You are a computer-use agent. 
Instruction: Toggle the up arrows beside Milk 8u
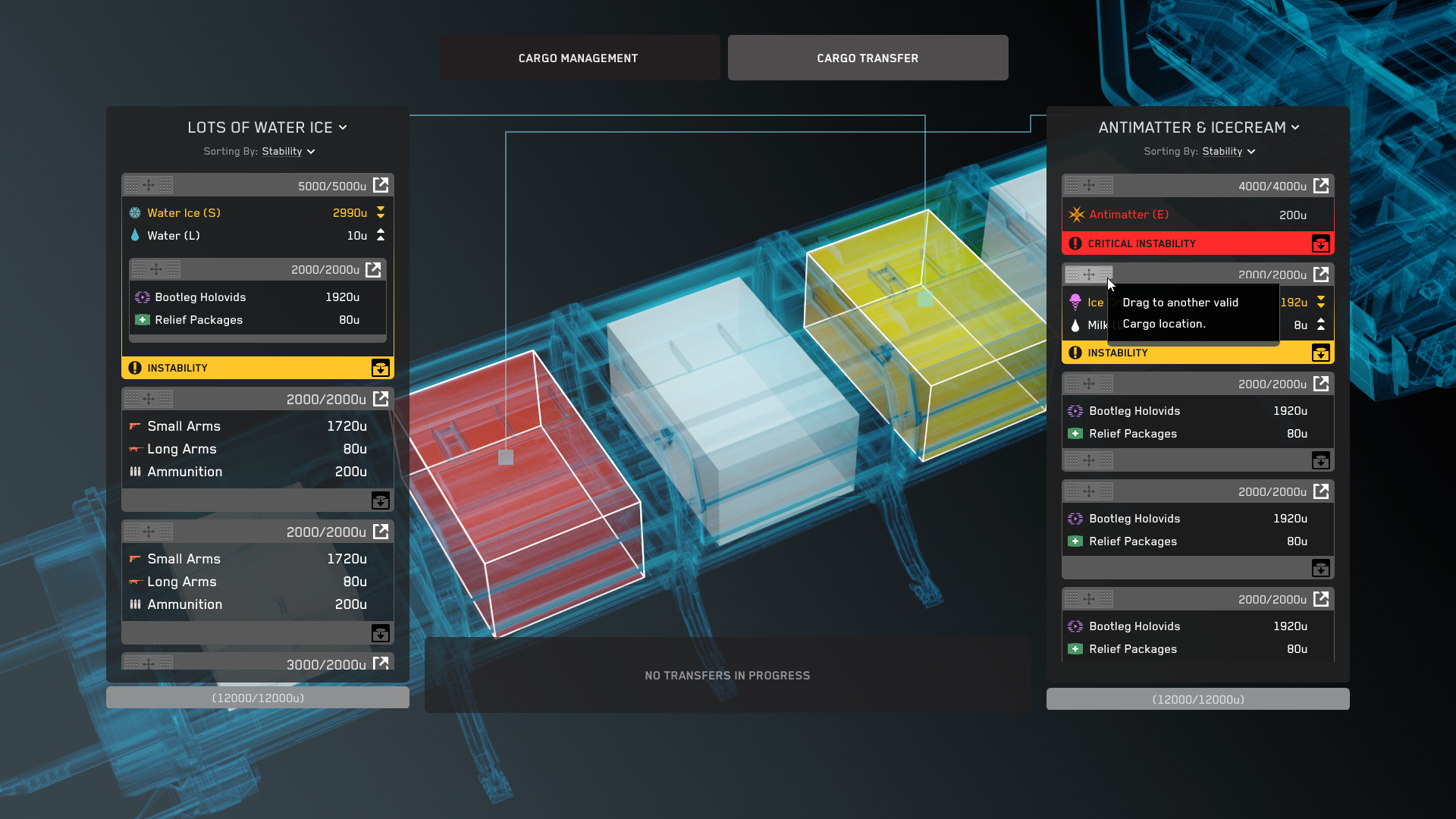1321,325
